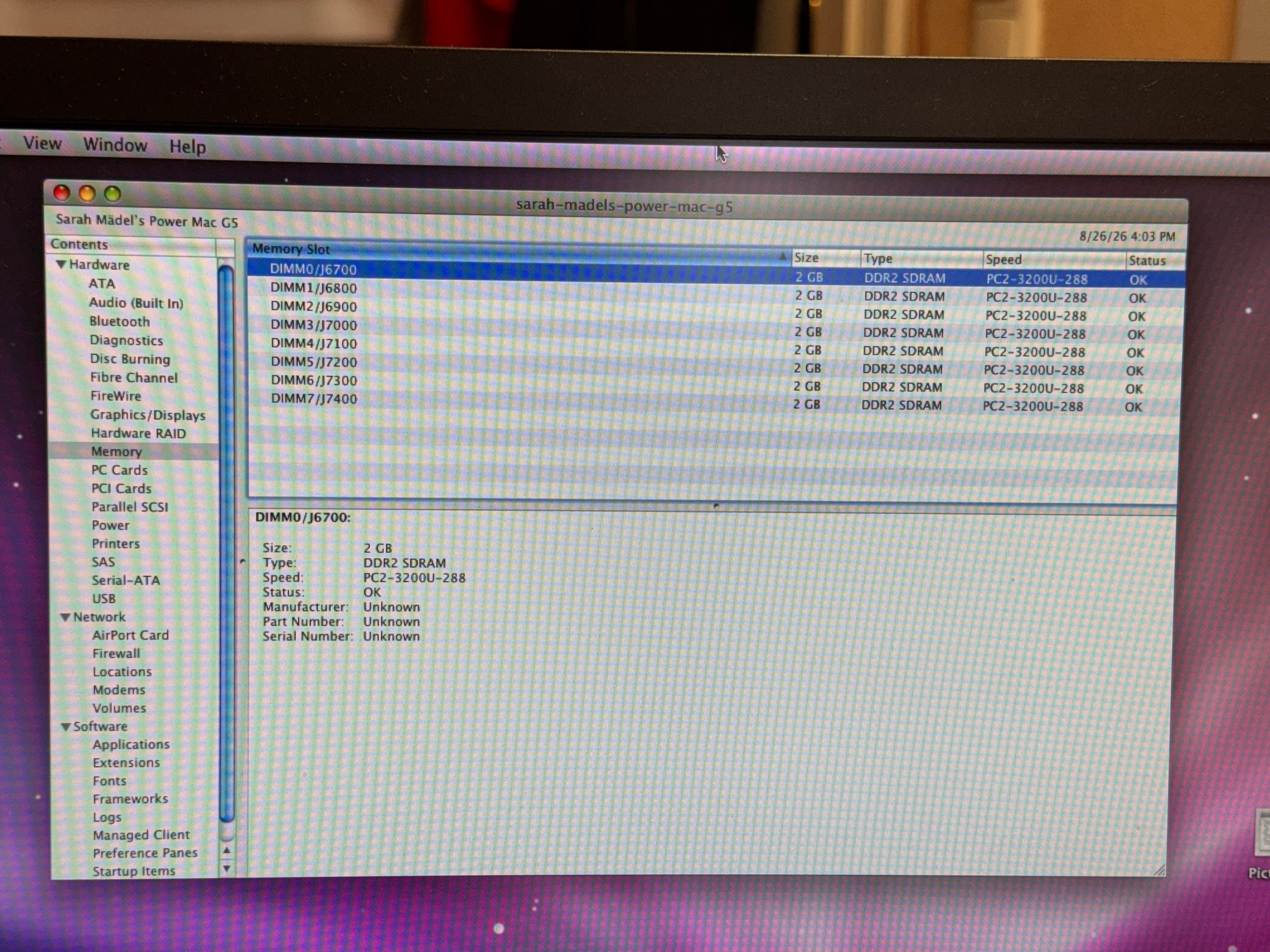Select Memory in the sidebar
Screen dimensions: 1270x952
(x=117, y=452)
